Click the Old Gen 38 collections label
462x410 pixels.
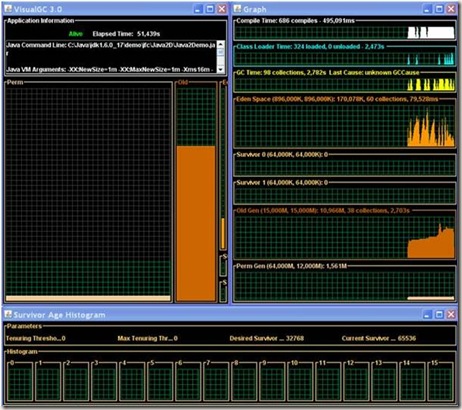pos(323,211)
